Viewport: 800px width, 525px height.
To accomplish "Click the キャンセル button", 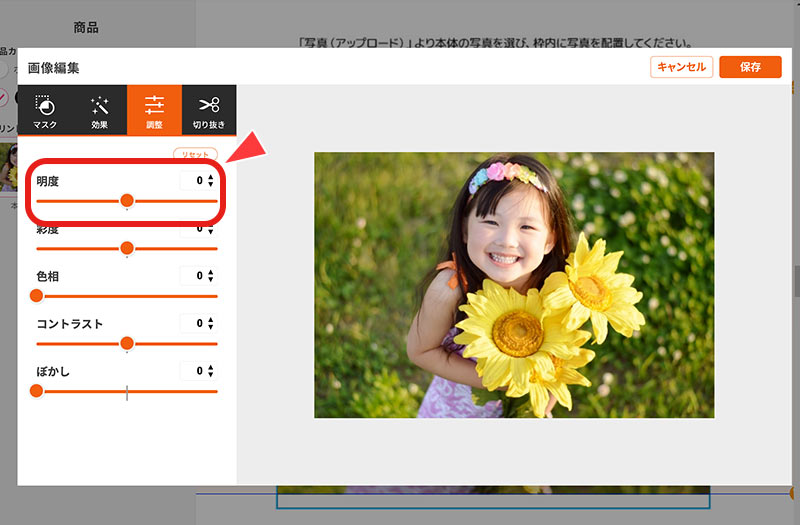I will (681, 67).
